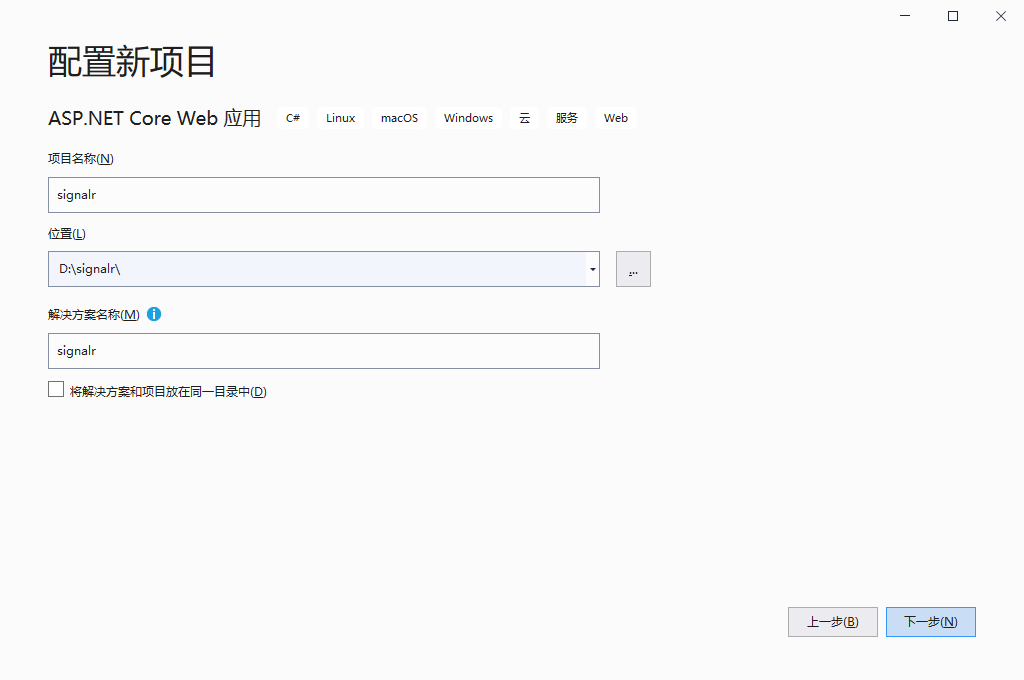Select the Windows platform tag

click(x=468, y=117)
